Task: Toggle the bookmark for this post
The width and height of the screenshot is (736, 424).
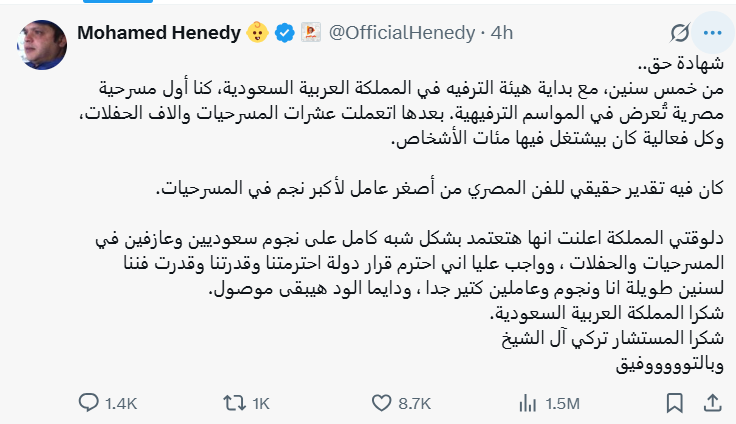Action: click(x=676, y=402)
